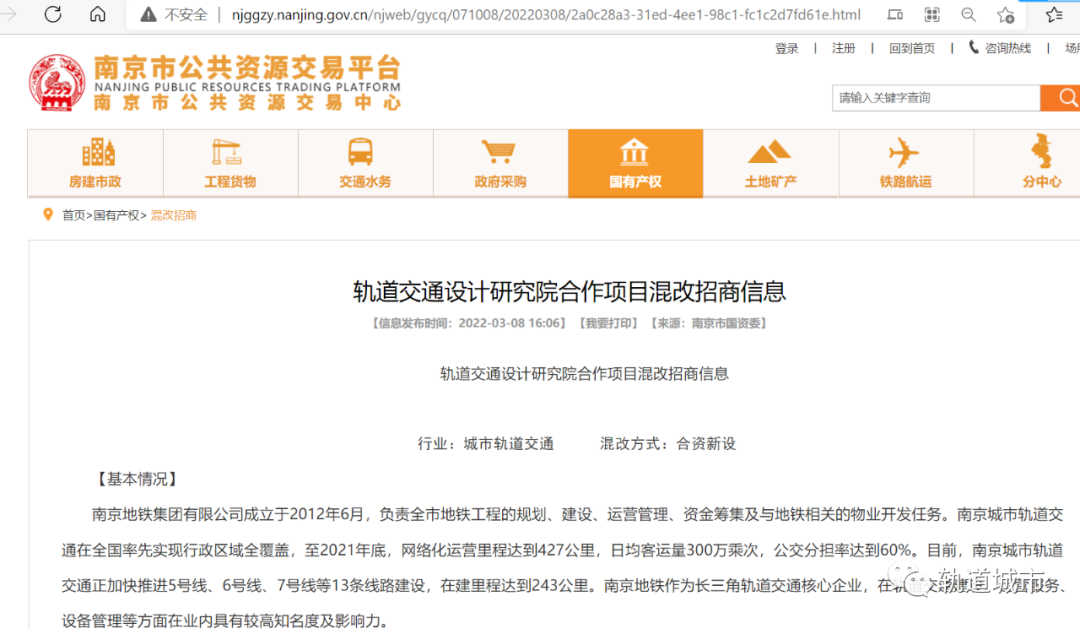The width and height of the screenshot is (1080, 629).
Task: Open the 土地矿产 category tab
Action: [771, 163]
